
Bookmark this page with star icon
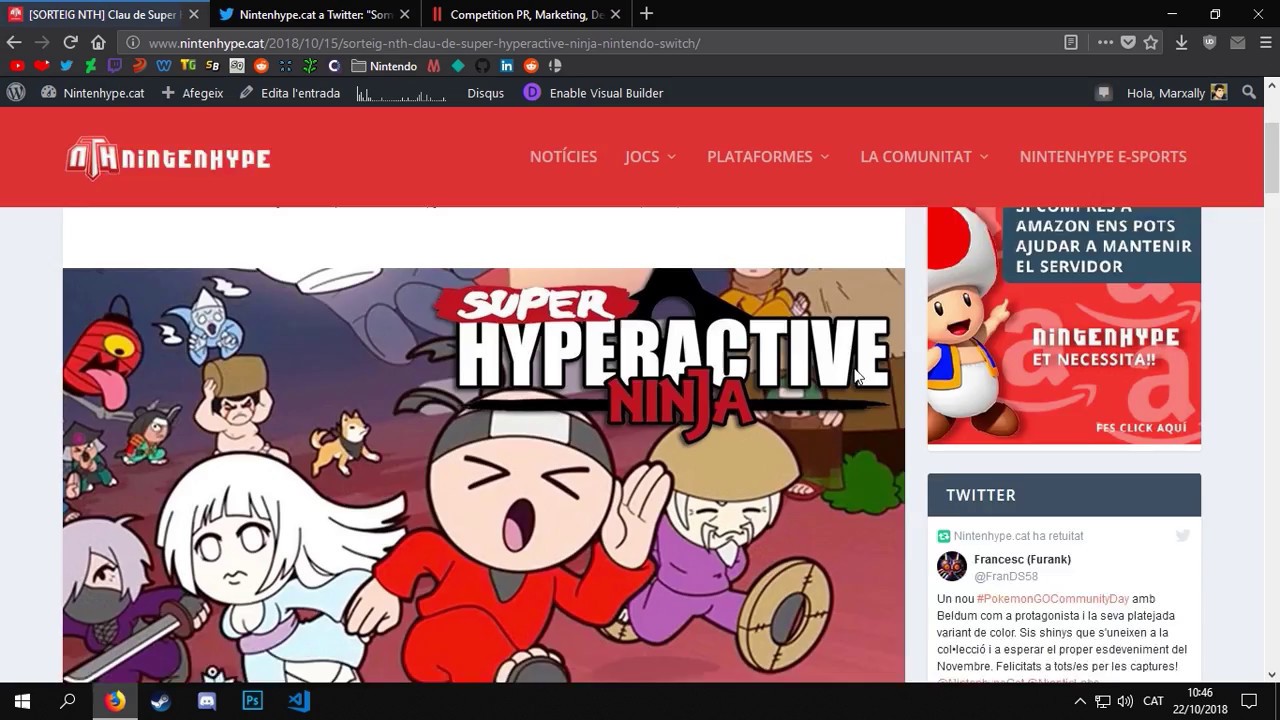click(x=1151, y=42)
